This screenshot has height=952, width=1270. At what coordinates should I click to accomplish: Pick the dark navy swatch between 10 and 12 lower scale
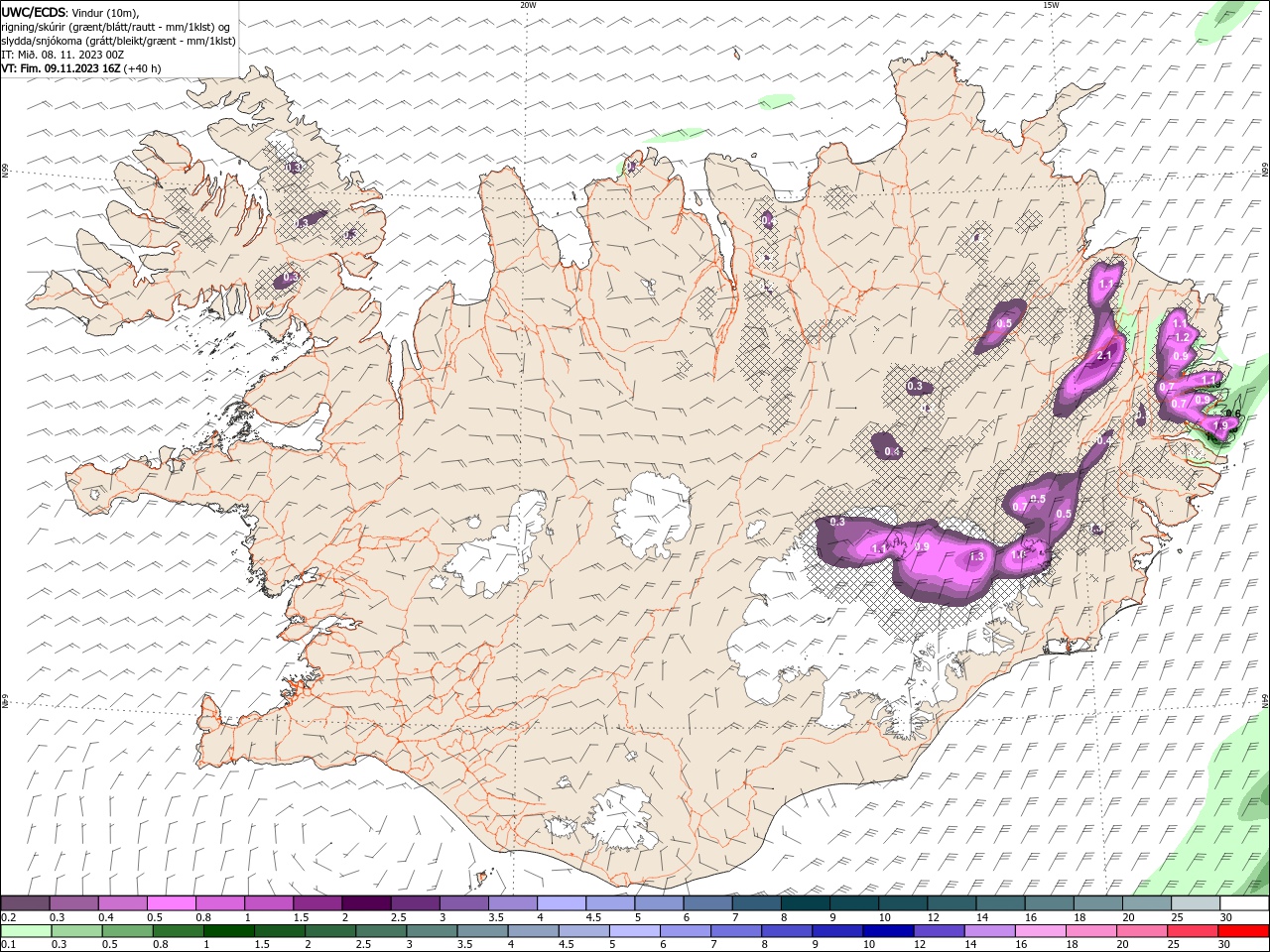886,931
